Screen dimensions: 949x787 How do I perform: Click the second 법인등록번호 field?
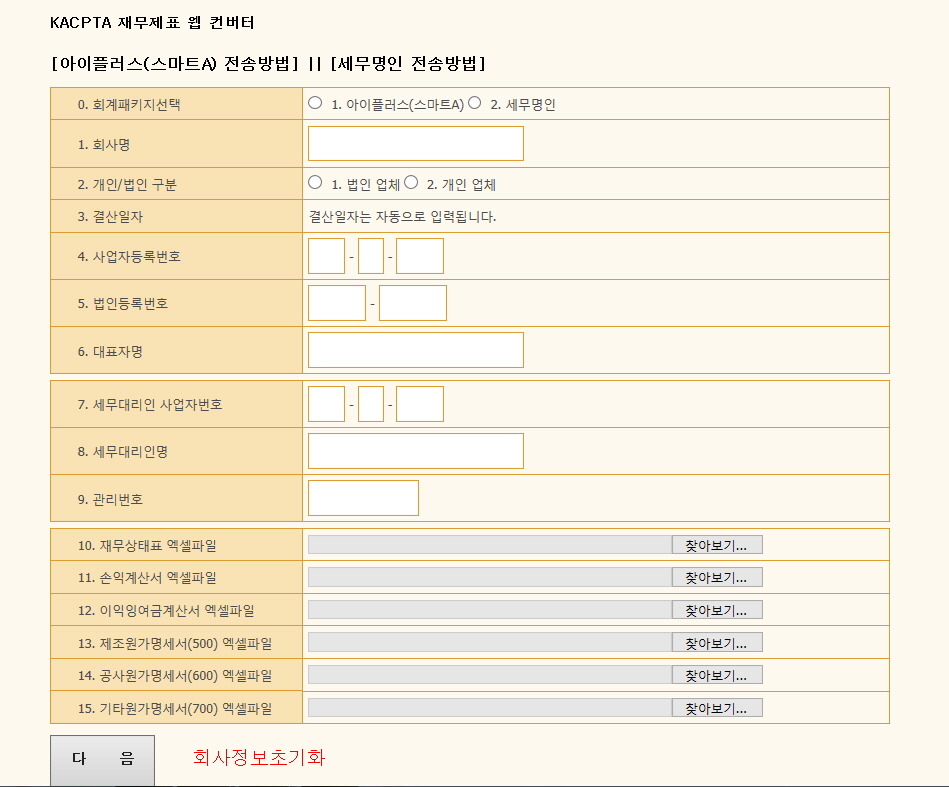(x=413, y=303)
